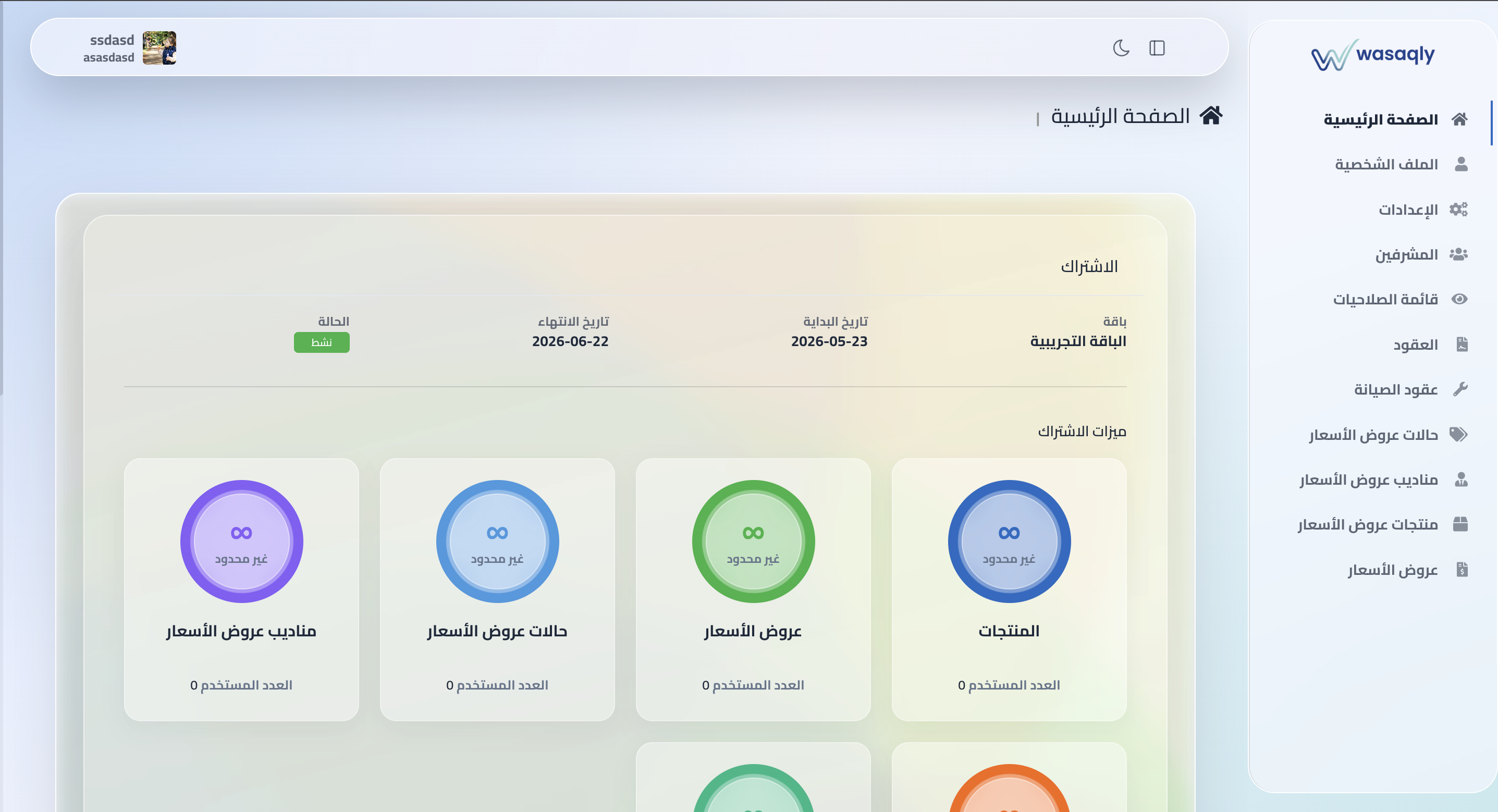Click eye icon for قائمة الصلاحيات
Image resolution: width=1498 pixels, height=812 pixels.
(1459, 299)
